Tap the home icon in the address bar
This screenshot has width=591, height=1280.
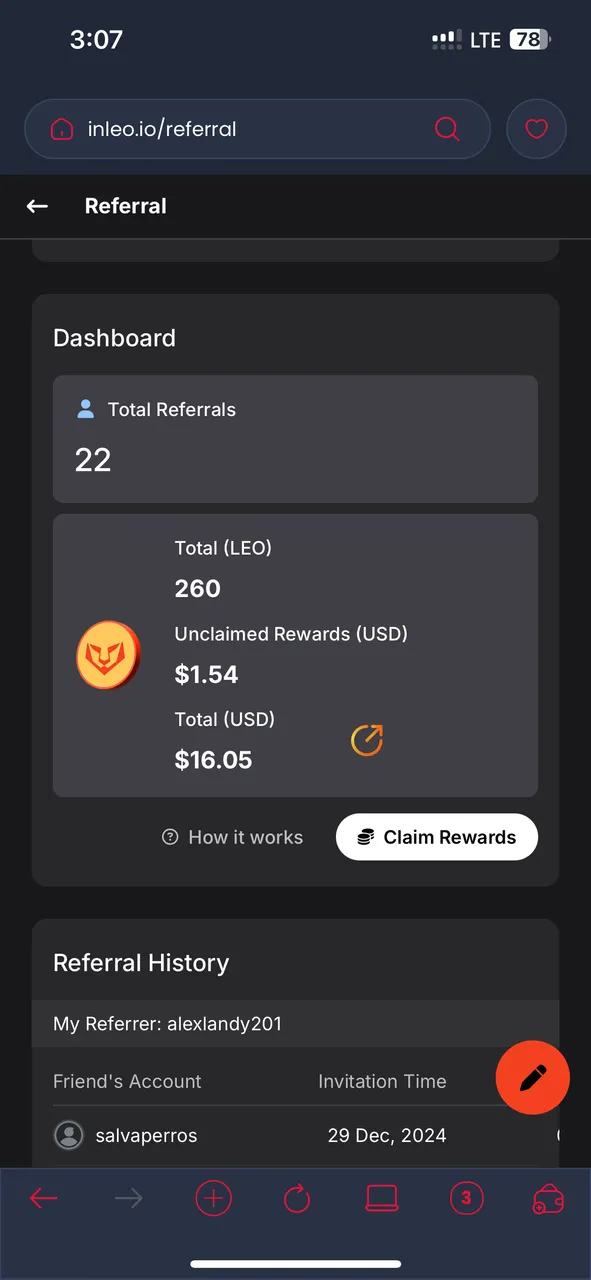tap(62, 129)
